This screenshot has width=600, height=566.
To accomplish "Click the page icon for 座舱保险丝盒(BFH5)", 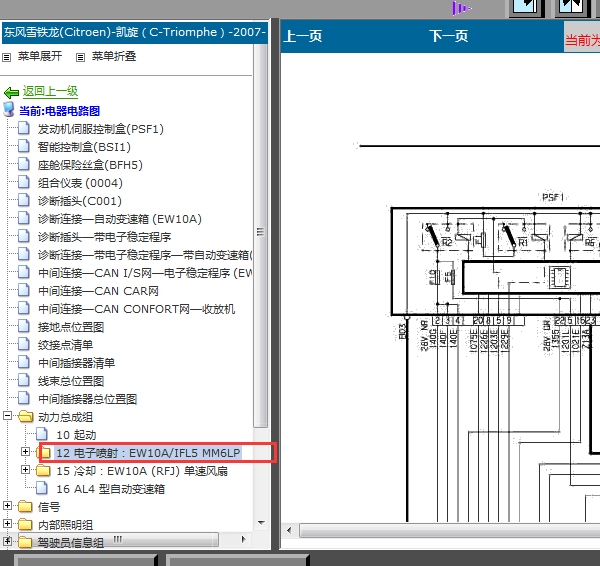I will (24, 164).
